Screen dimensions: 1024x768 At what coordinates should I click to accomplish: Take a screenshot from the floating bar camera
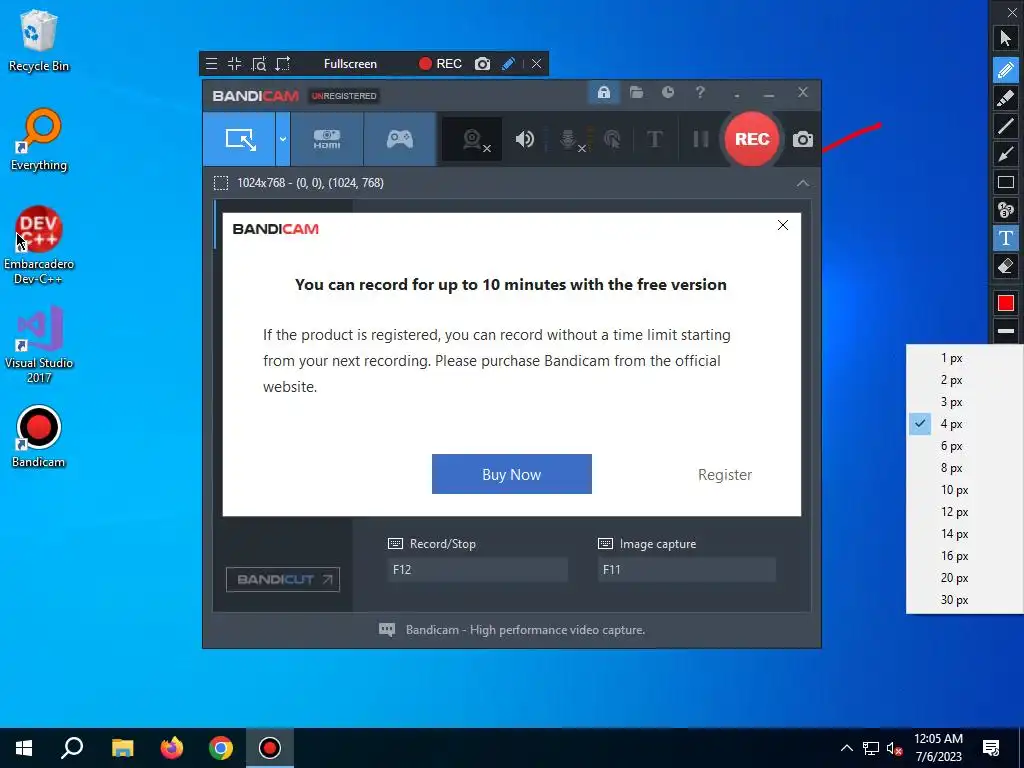483,63
